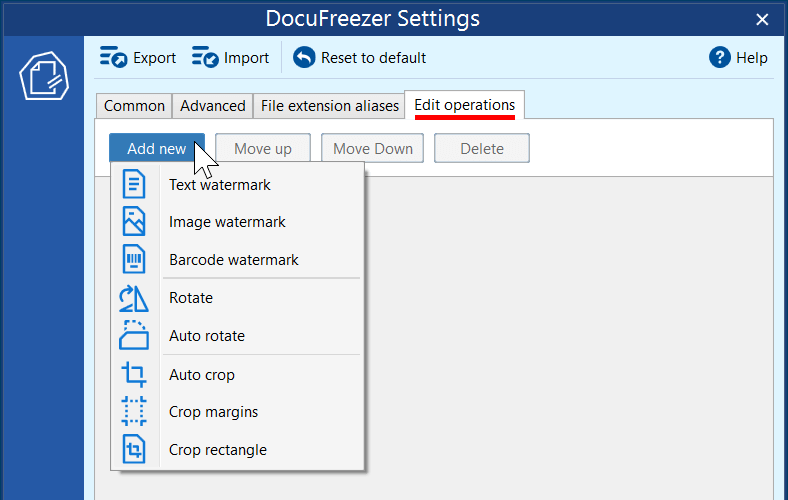Click the DocuFreezer logo in sidebar
The image size is (788, 500).
[44, 76]
